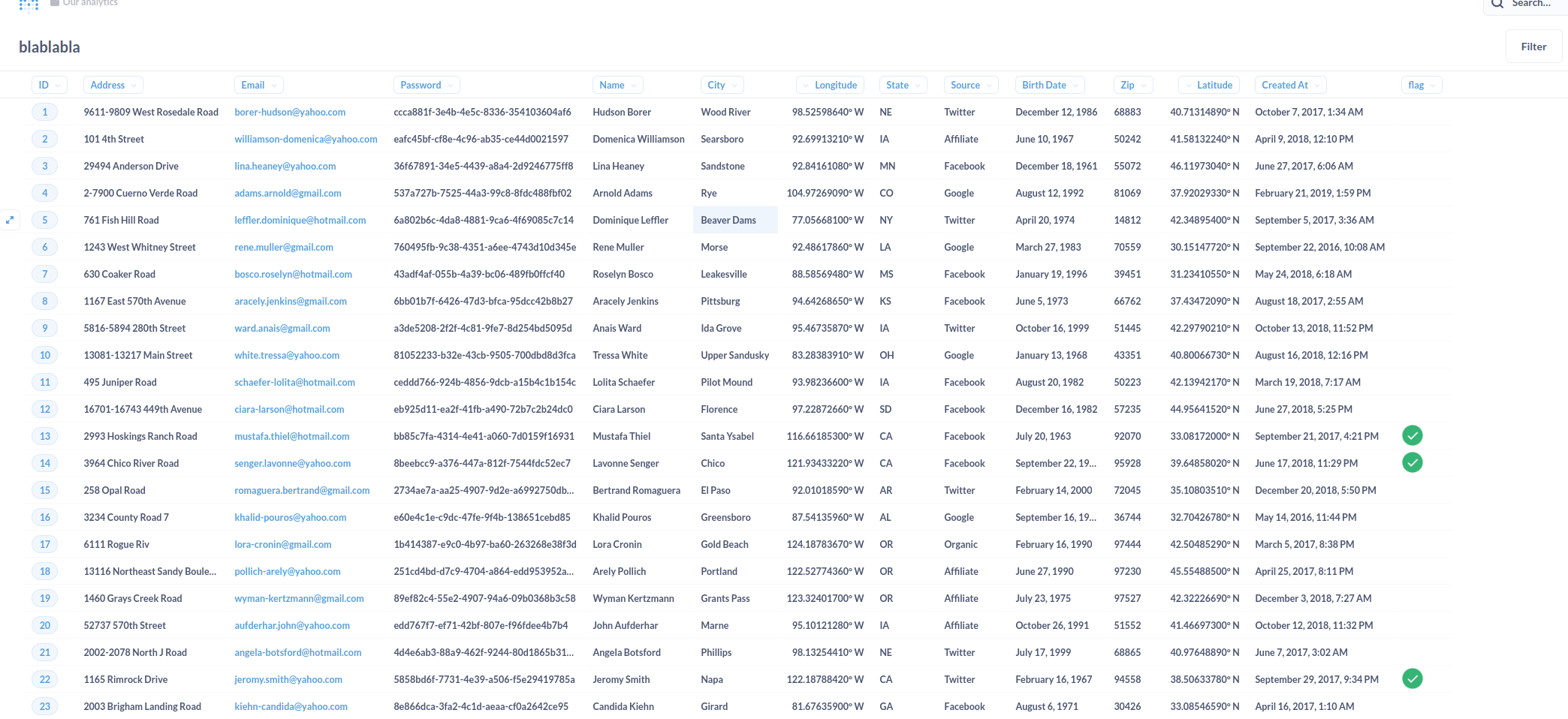1568x719 pixels.
Task: Open the borer-hudson@yahoo.com email link
Action: click(x=290, y=112)
